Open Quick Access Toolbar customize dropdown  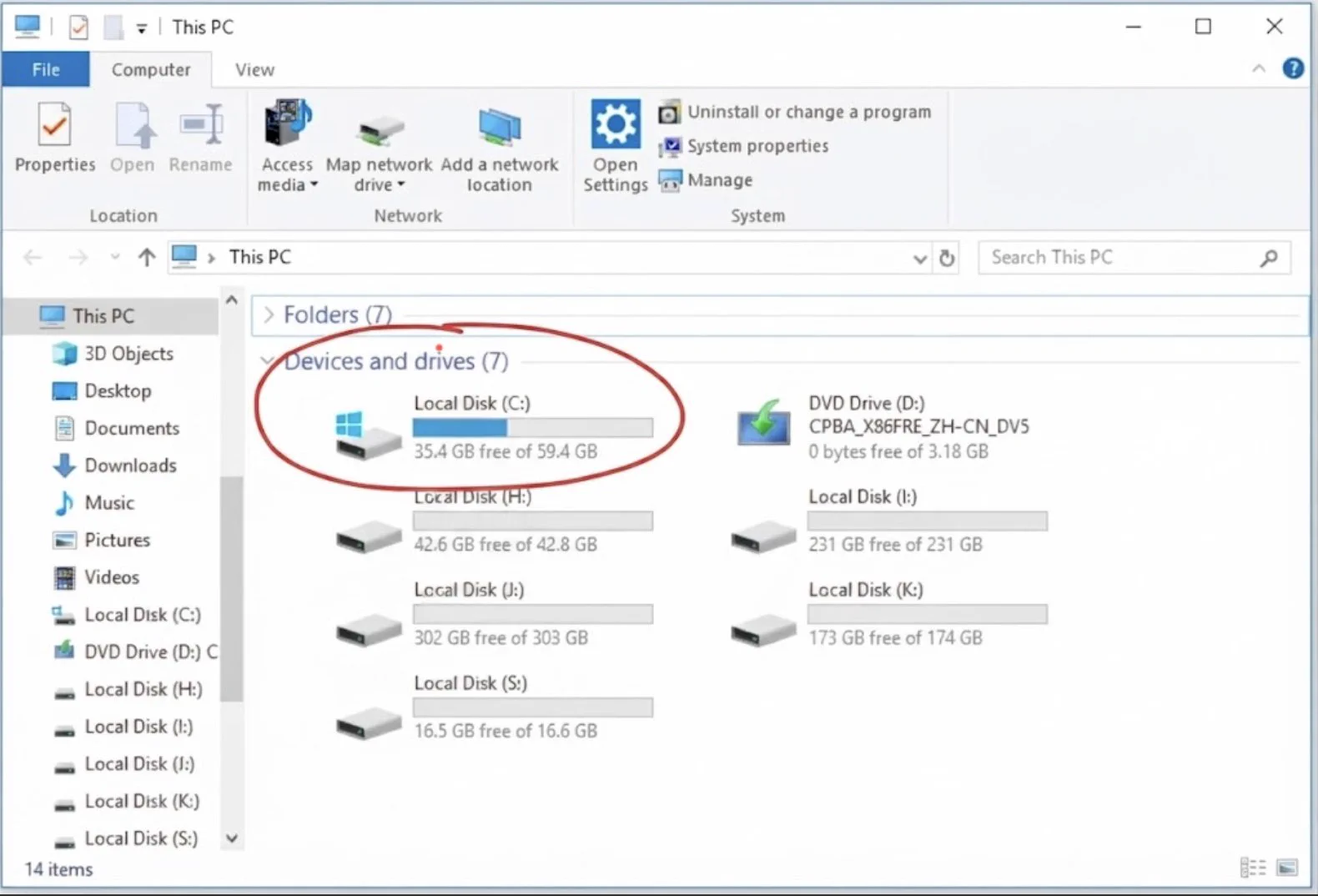pyautogui.click(x=142, y=28)
